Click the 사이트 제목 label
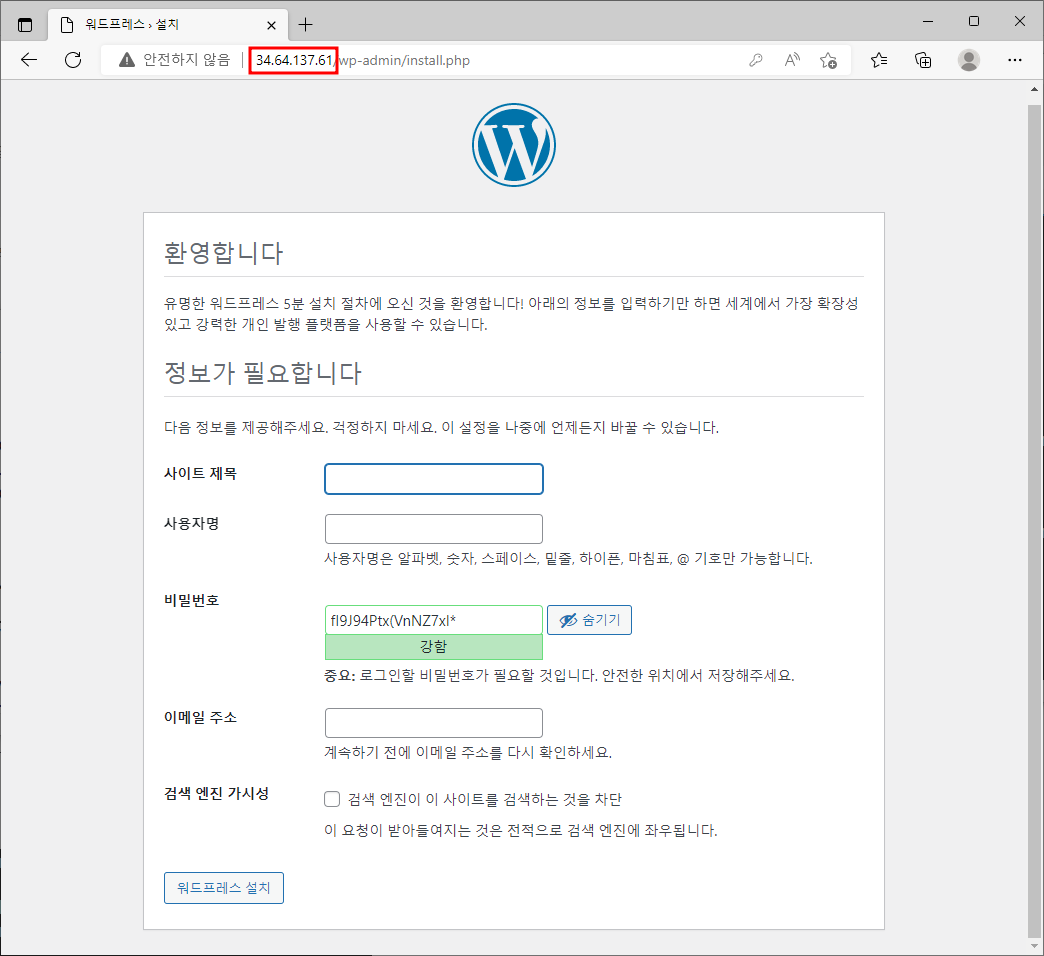Viewport: 1044px width, 956px height. tap(200, 473)
